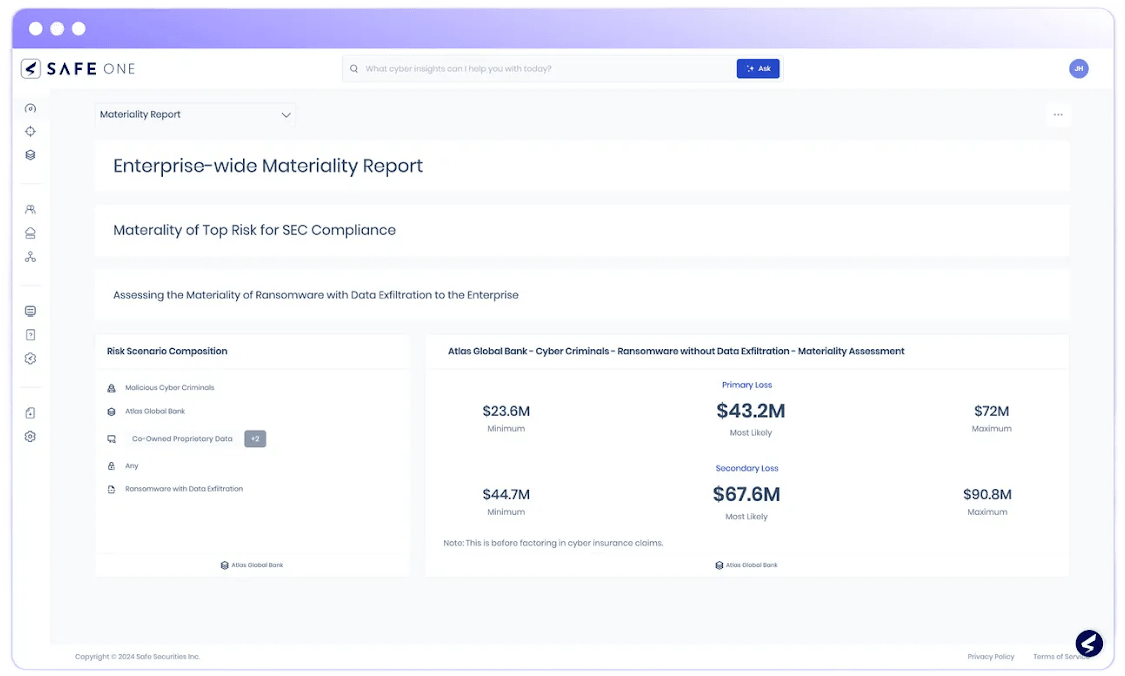
Task: Select the Ransomware with Data Exfiltration entry
Action: click(x=184, y=489)
